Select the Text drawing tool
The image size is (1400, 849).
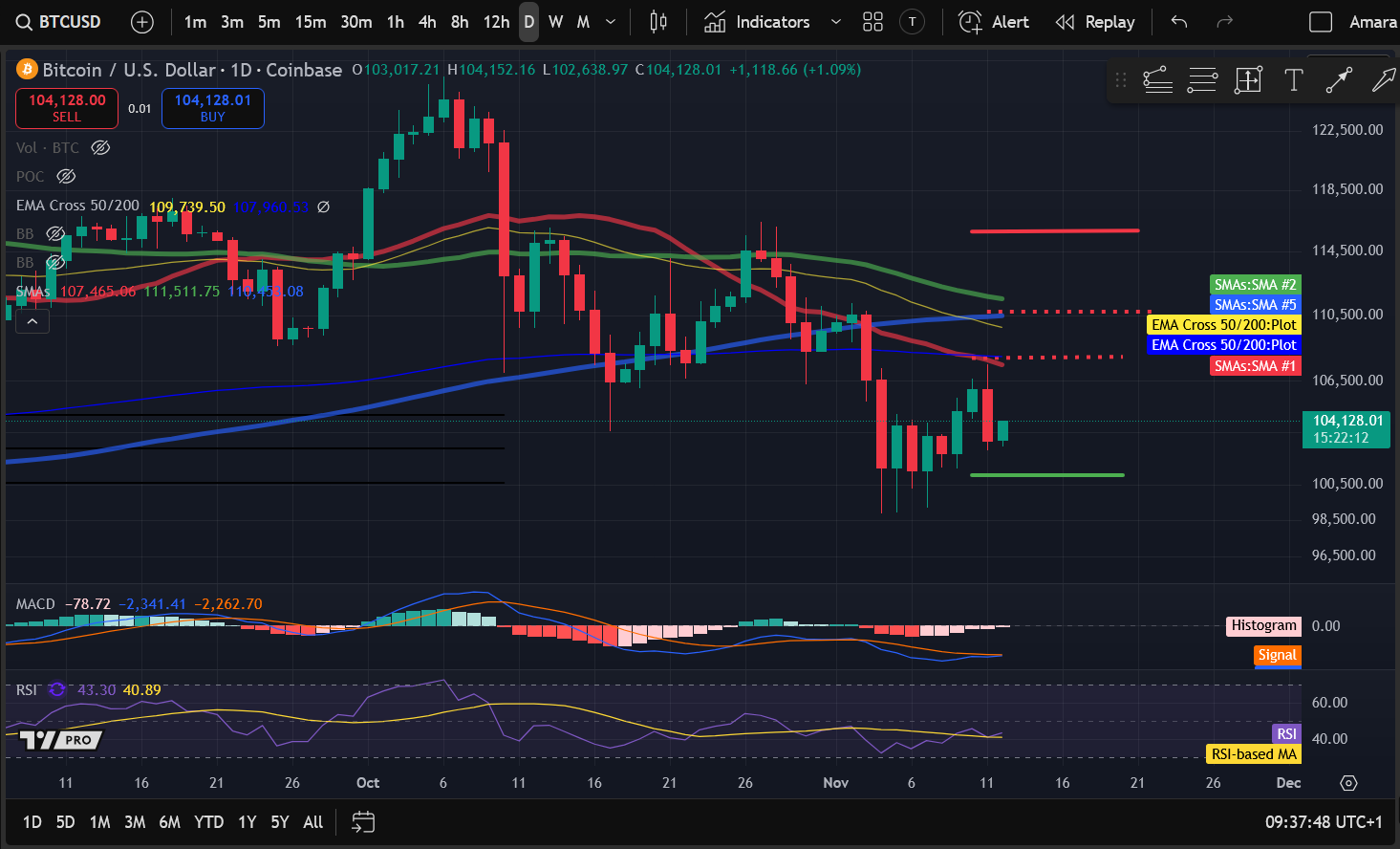(x=1293, y=80)
